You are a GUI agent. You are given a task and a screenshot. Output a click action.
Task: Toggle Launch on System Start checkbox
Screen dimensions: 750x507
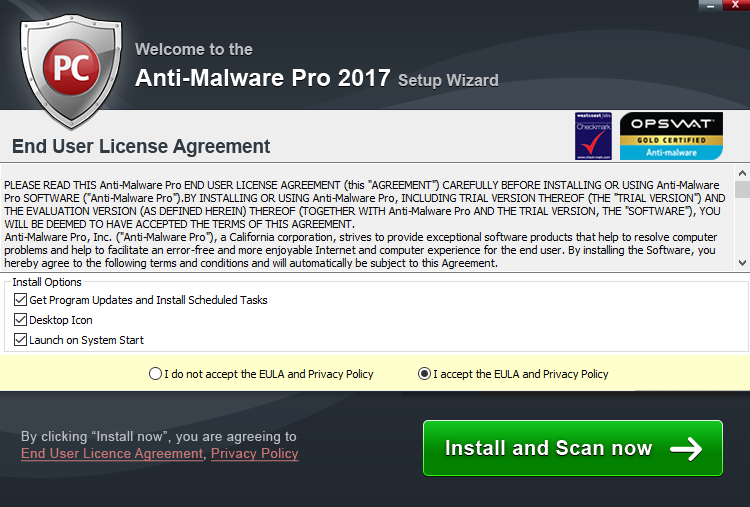[x=20, y=340]
